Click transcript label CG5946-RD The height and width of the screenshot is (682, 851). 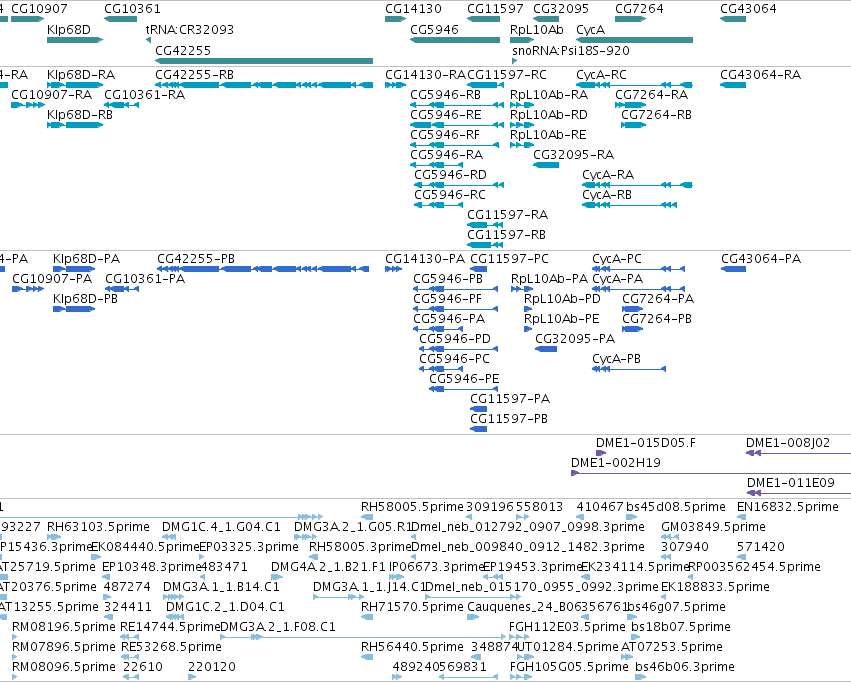450,175
